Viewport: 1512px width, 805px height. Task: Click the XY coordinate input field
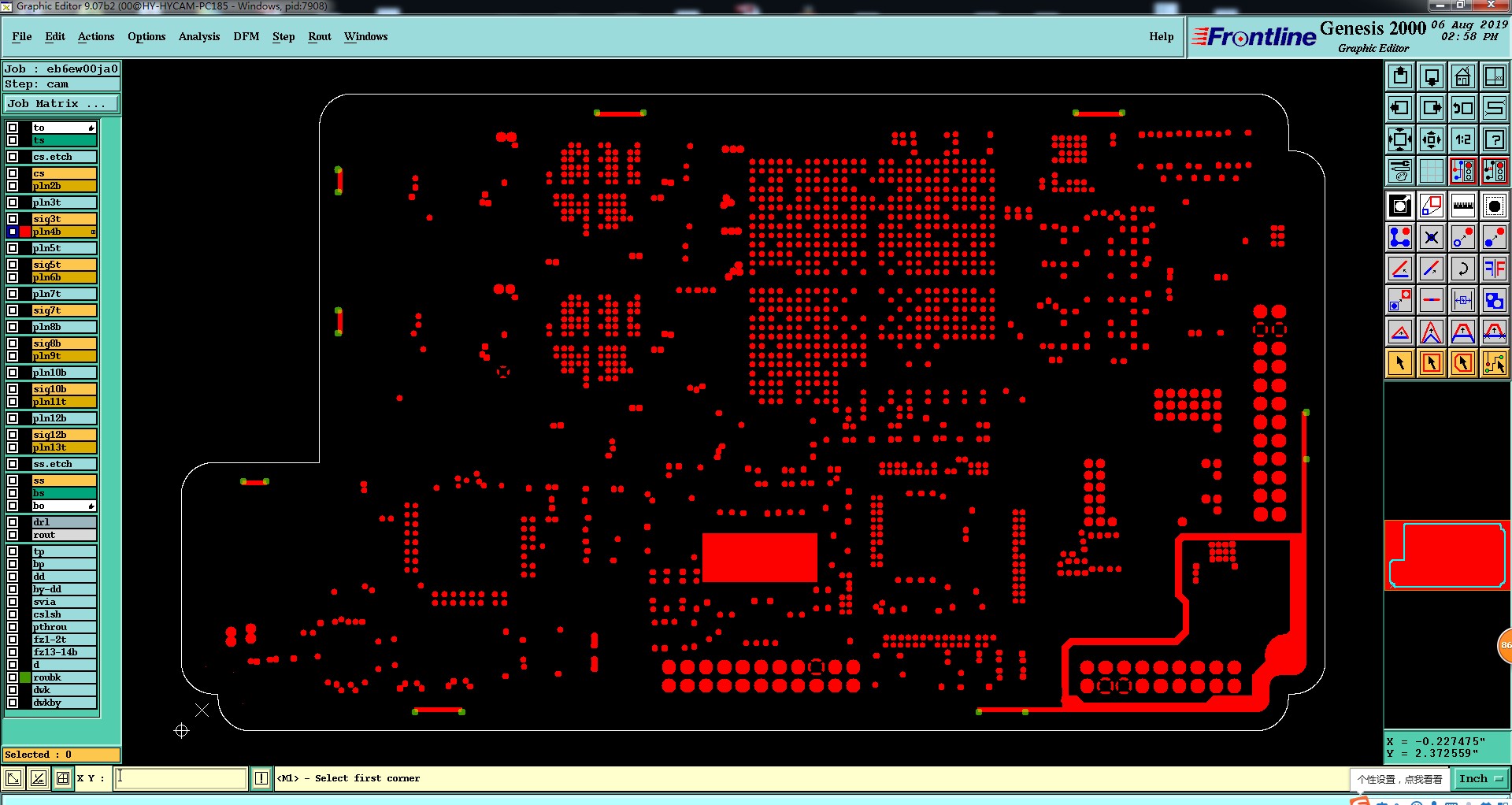(181, 778)
